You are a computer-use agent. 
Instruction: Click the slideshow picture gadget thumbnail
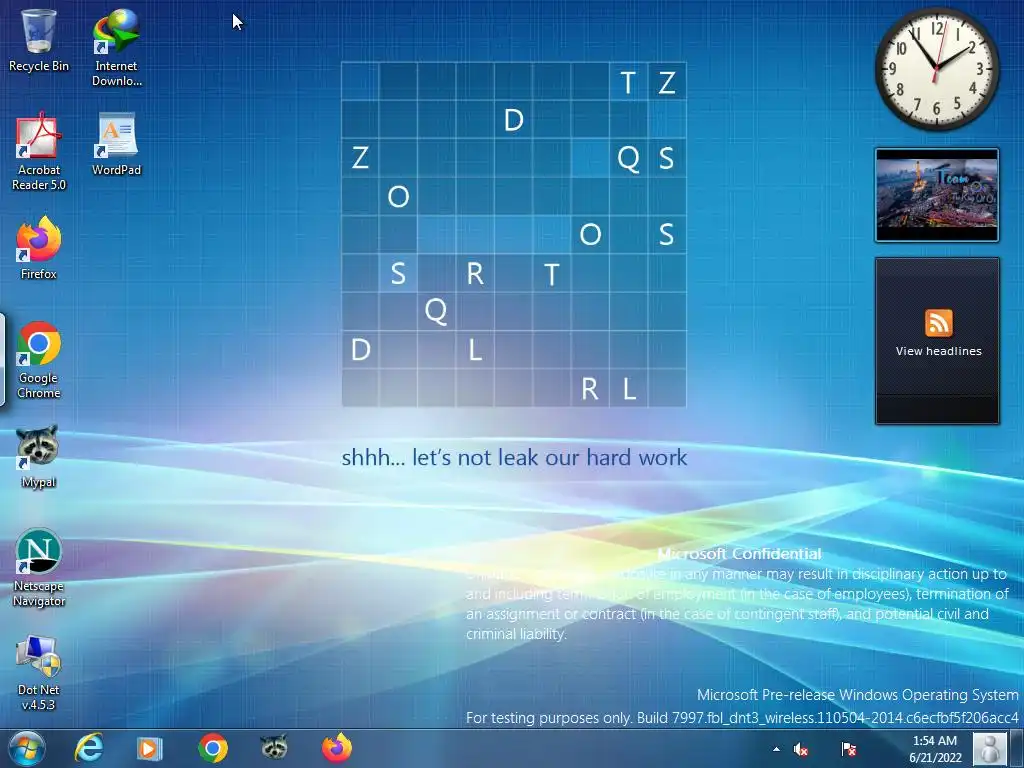click(936, 195)
